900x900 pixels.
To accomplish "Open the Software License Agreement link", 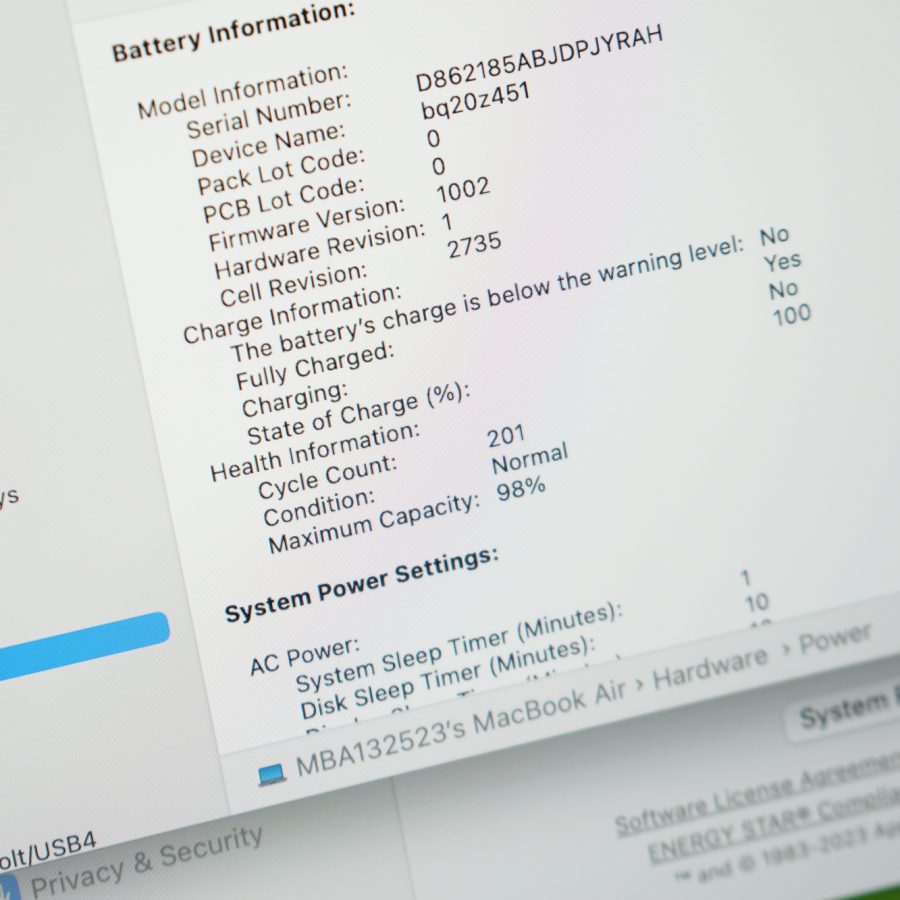I will click(x=757, y=793).
